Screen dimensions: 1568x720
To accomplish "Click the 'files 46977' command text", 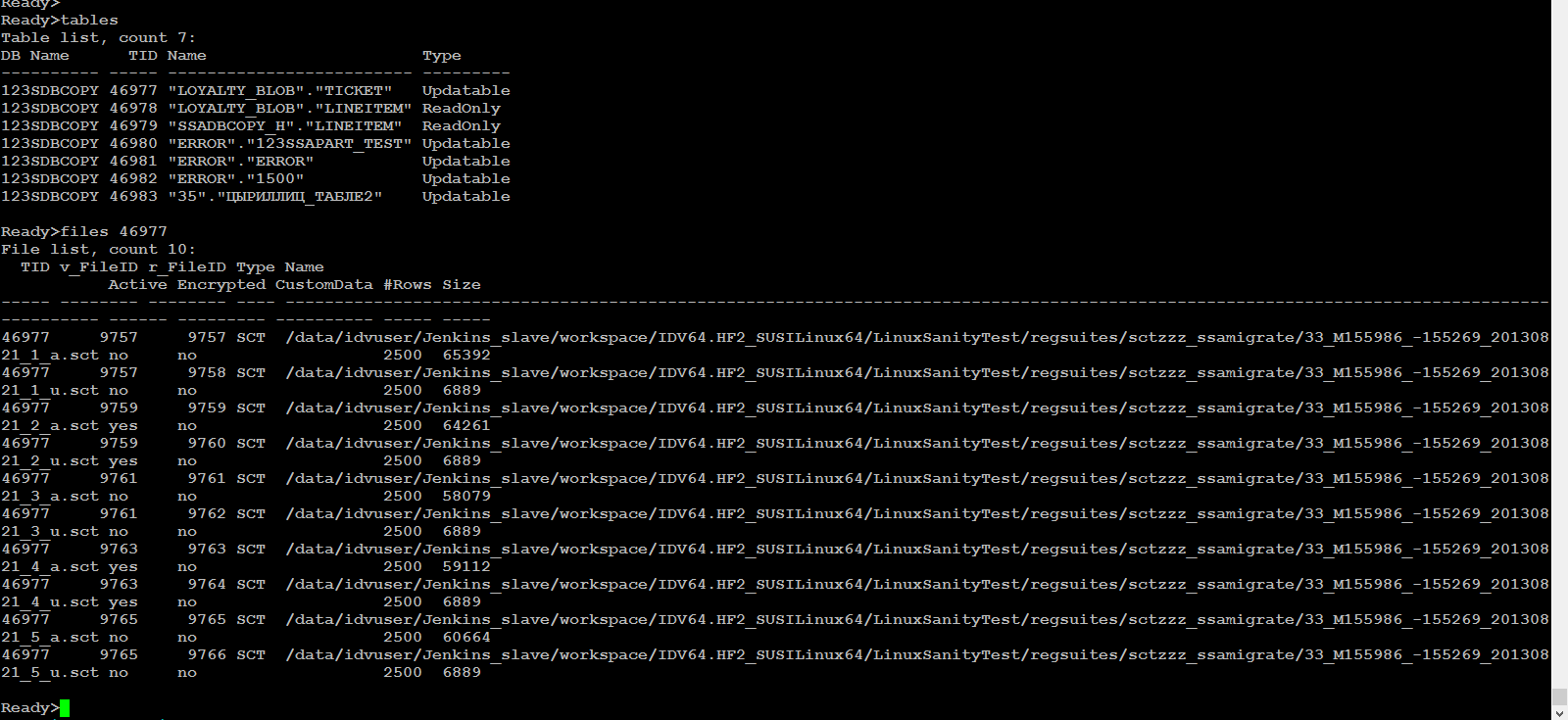I will (x=114, y=232).
